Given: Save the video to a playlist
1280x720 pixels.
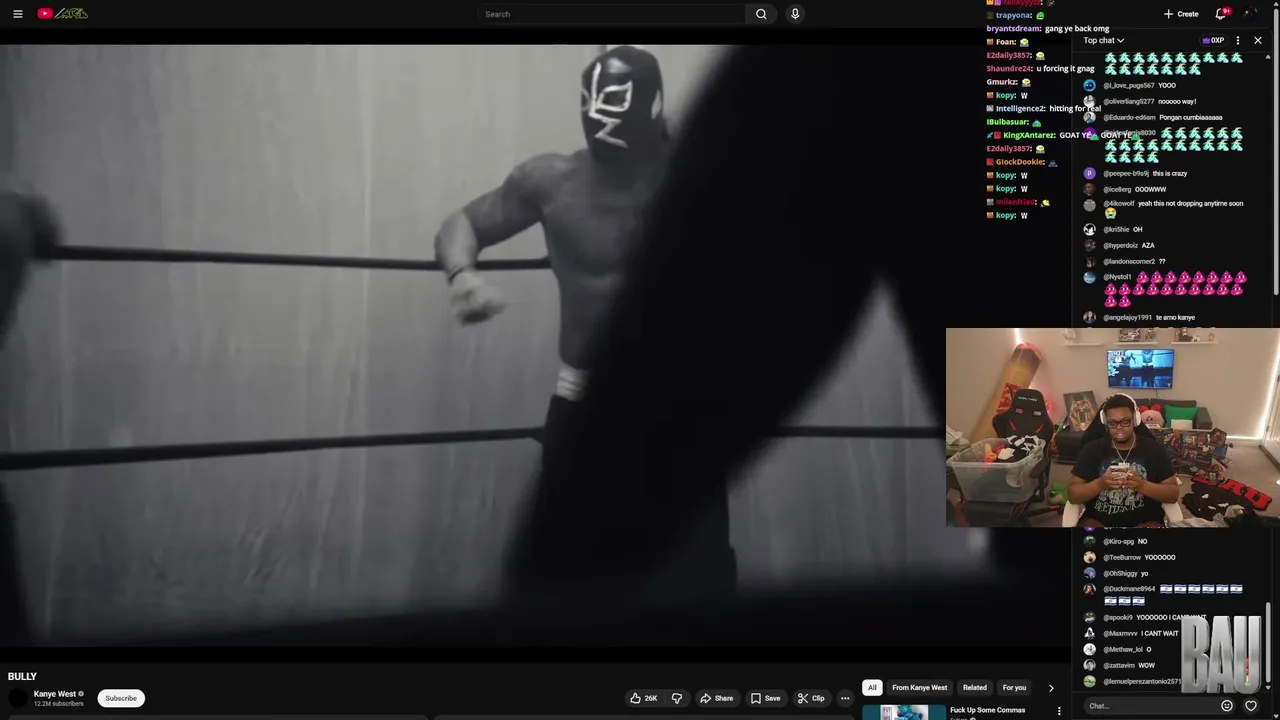Looking at the screenshot, I should coord(765,698).
